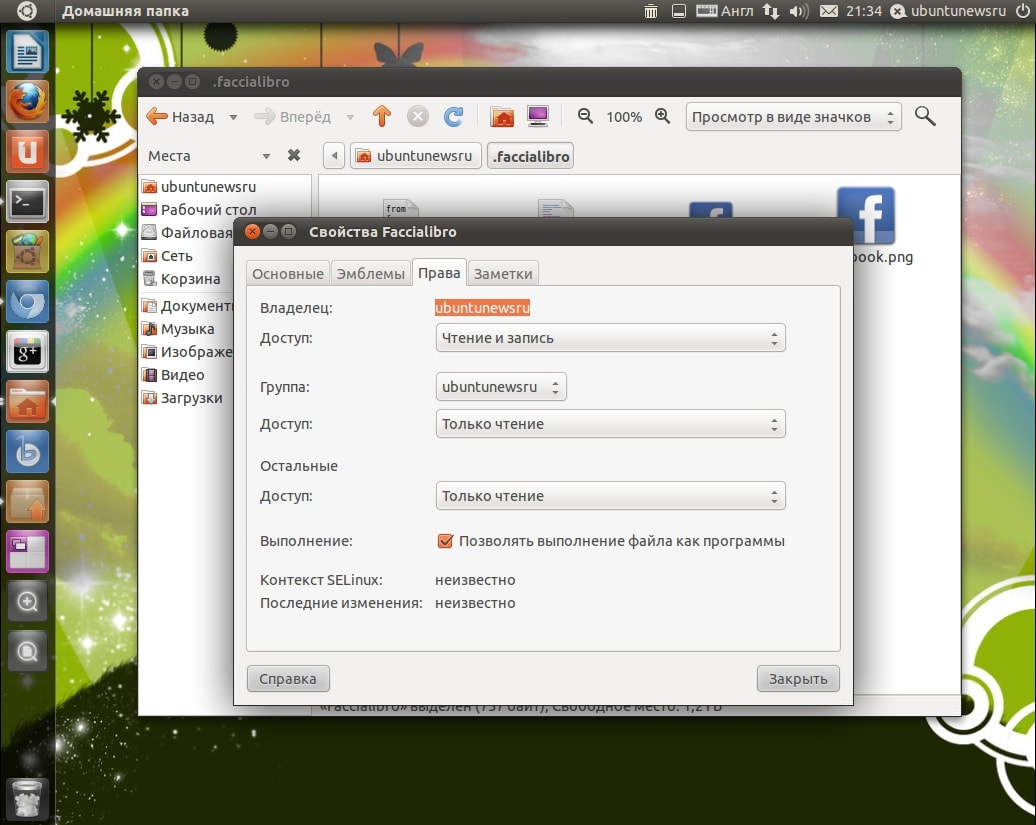
Task: Click the Справка button
Action: (288, 678)
